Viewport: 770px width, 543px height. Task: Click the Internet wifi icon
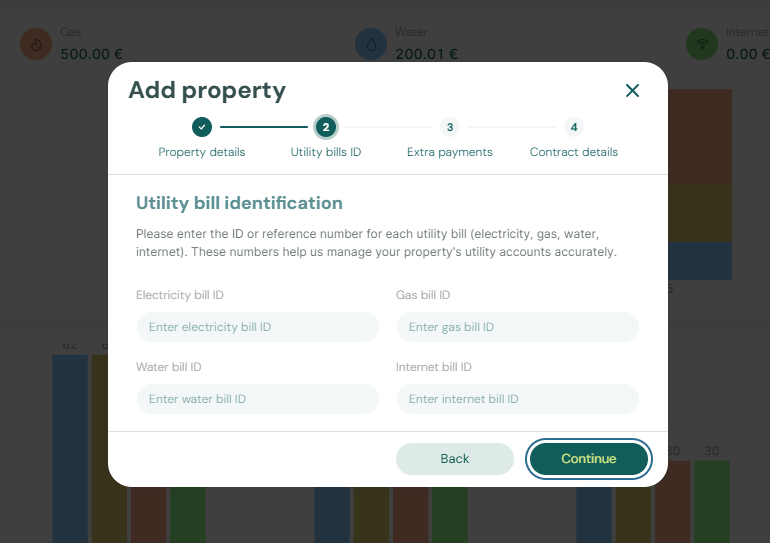(x=701, y=44)
